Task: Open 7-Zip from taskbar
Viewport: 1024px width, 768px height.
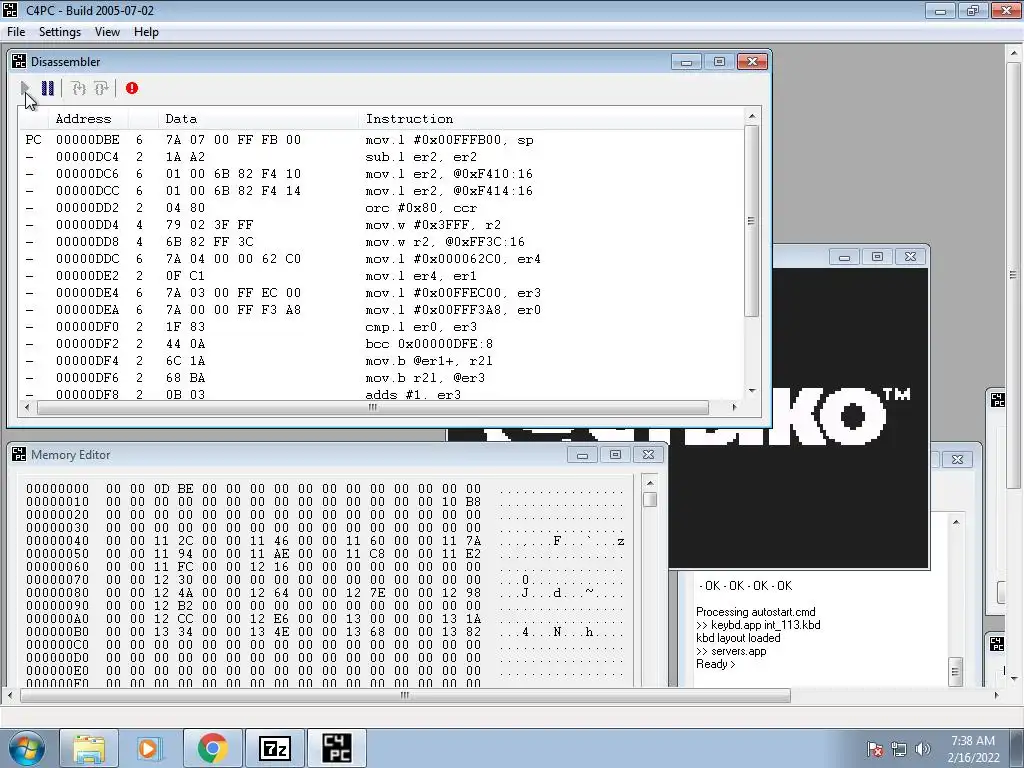Action: click(x=274, y=748)
